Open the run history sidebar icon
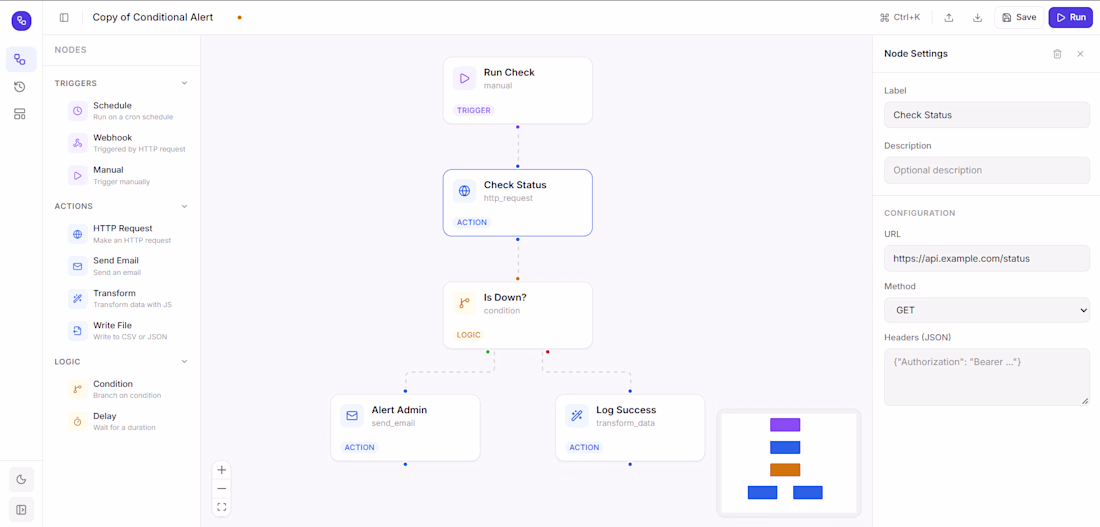 tap(20, 86)
